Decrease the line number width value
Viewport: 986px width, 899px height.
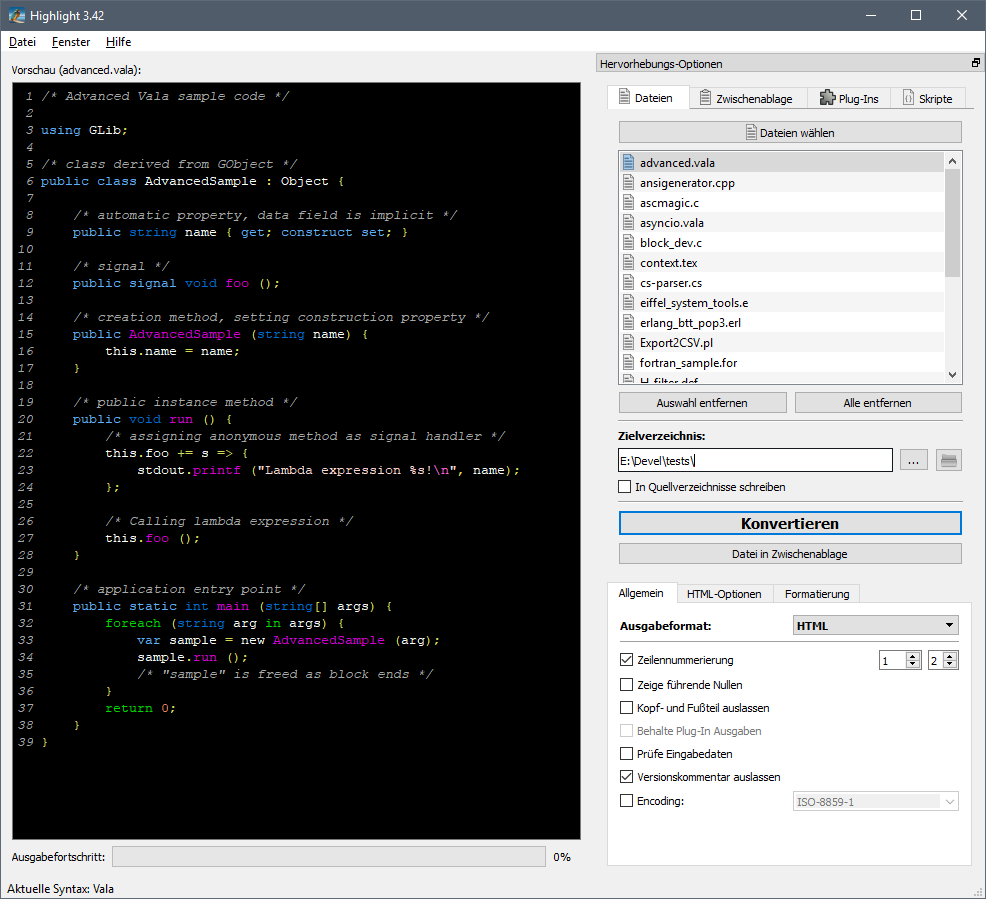pyautogui.click(x=950, y=665)
